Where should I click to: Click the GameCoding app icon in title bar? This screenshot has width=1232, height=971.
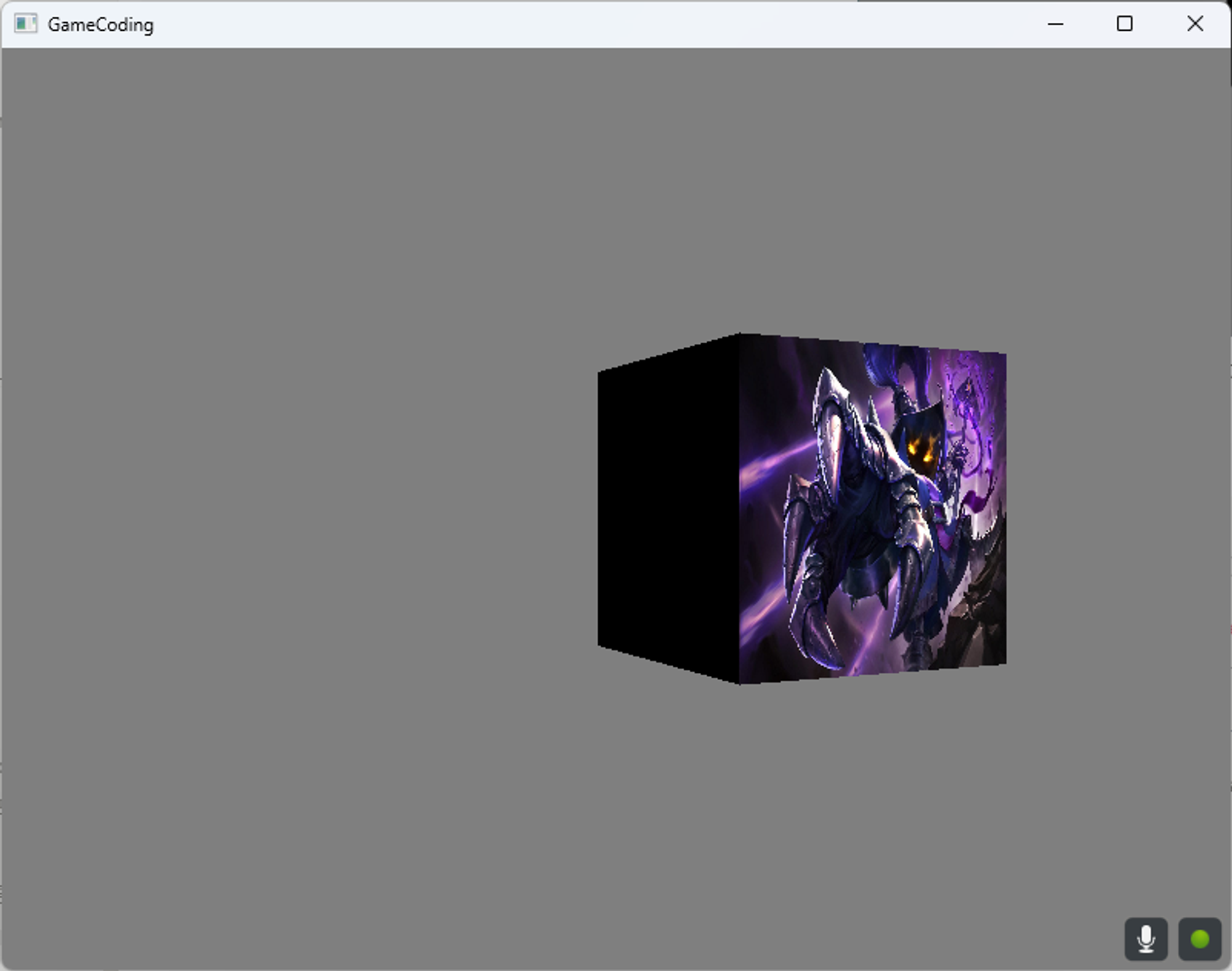(x=25, y=24)
